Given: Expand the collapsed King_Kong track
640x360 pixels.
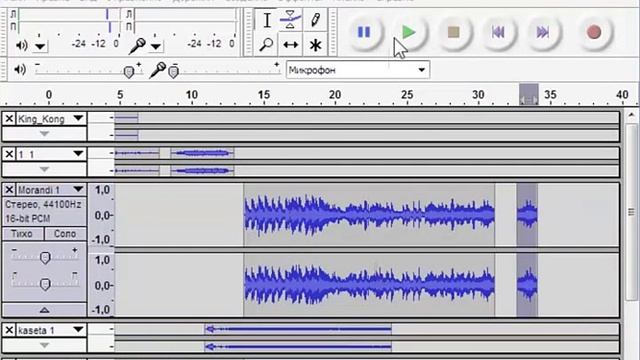Looking at the screenshot, I should (x=44, y=133).
